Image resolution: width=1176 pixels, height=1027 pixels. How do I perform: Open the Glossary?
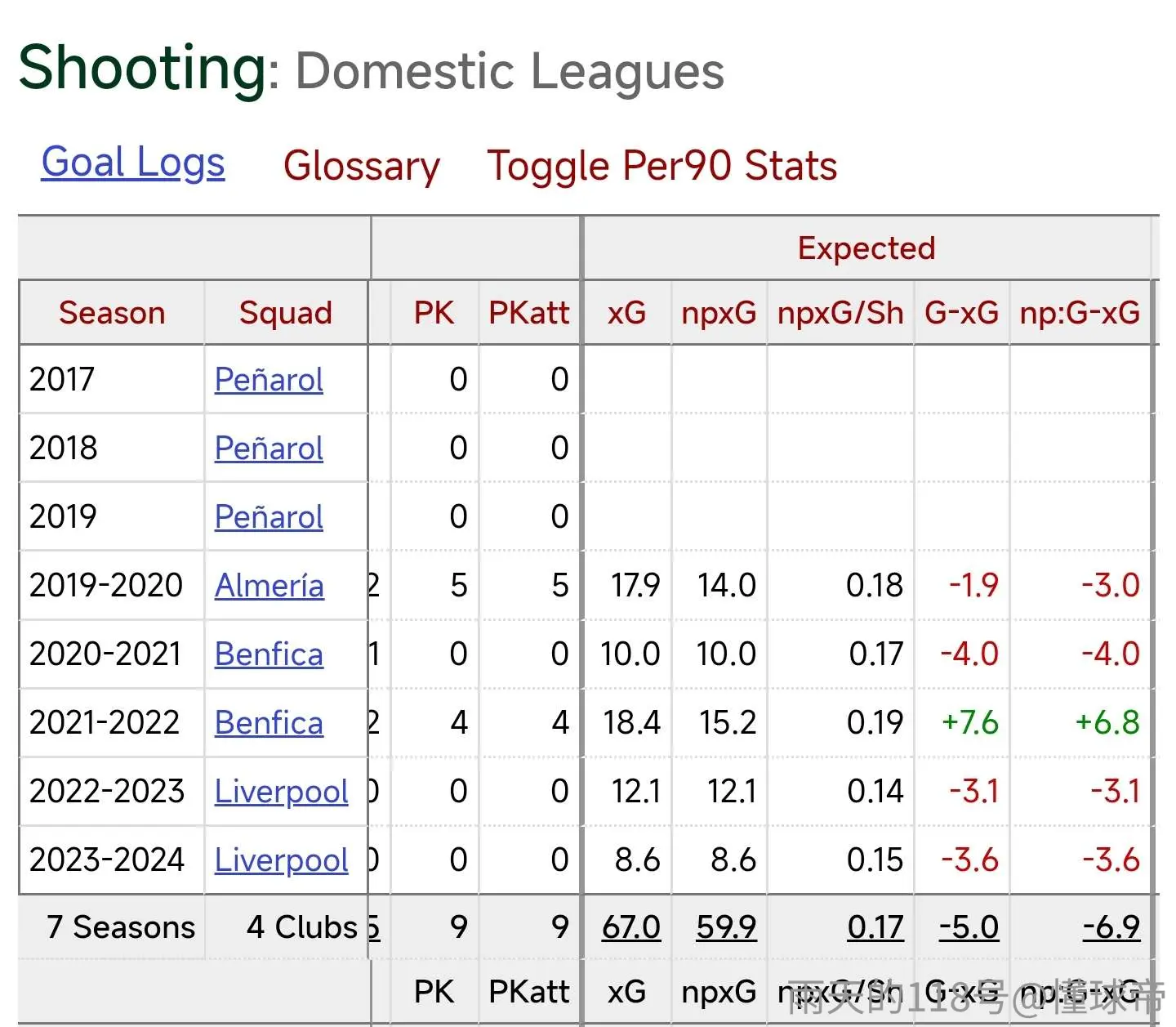coord(361,166)
